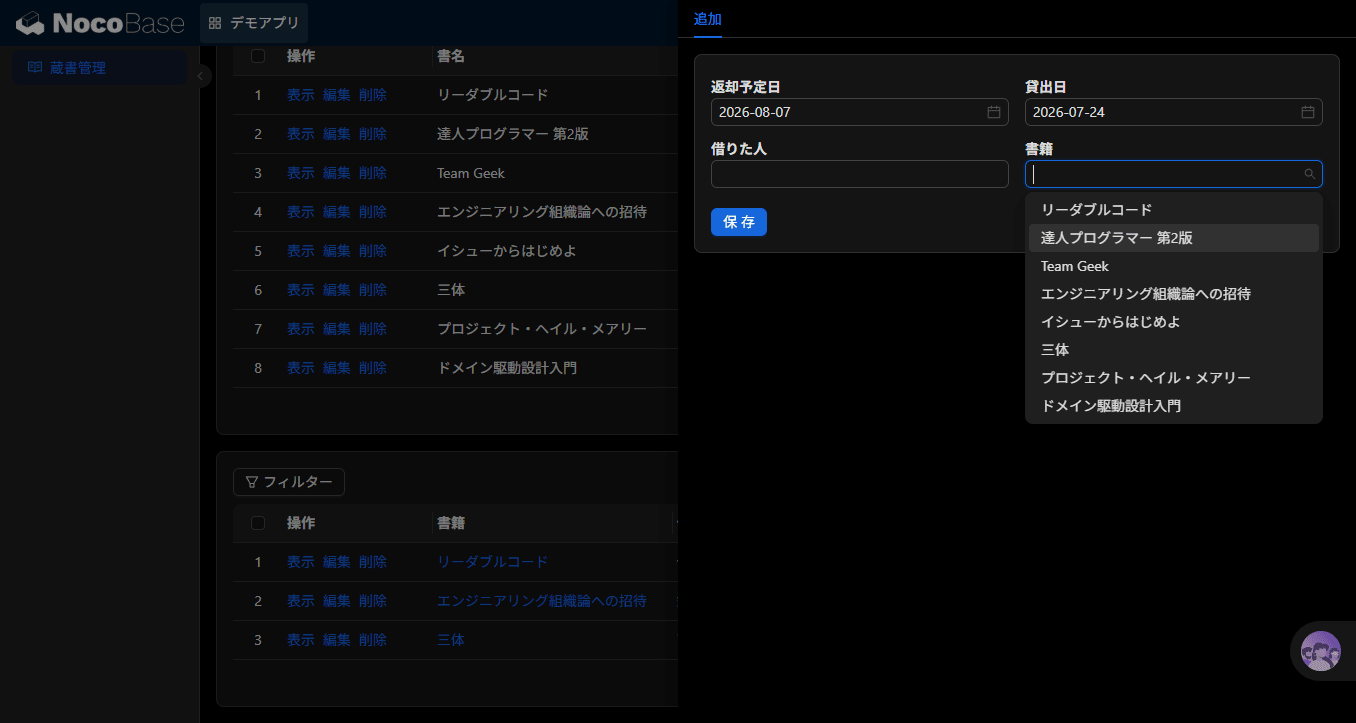The height and width of the screenshot is (723, 1356).
Task: Click 編集 for 達人プログラマー 第2版
Action: tap(337, 134)
